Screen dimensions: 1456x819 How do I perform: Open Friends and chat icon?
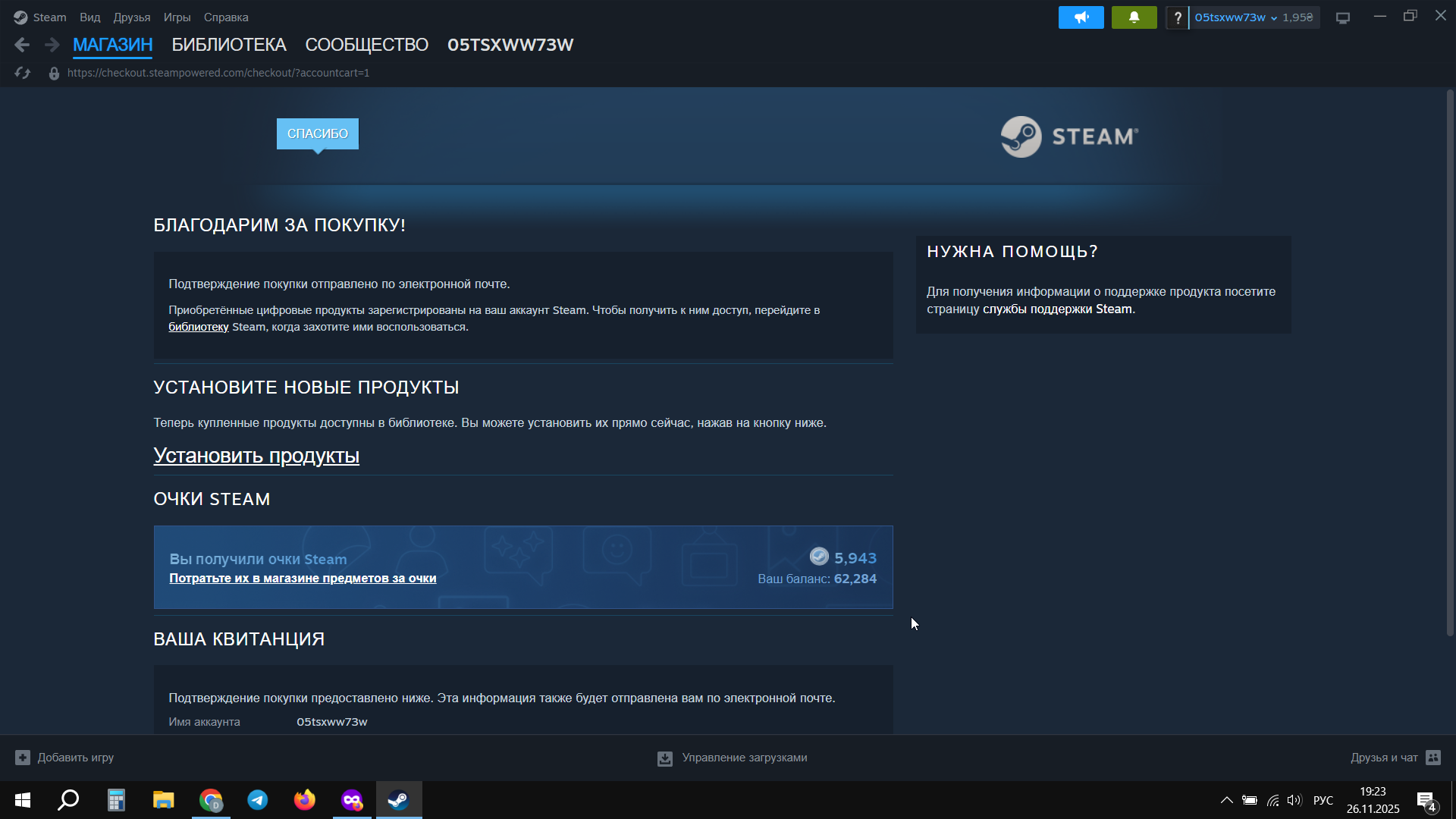point(1433,758)
